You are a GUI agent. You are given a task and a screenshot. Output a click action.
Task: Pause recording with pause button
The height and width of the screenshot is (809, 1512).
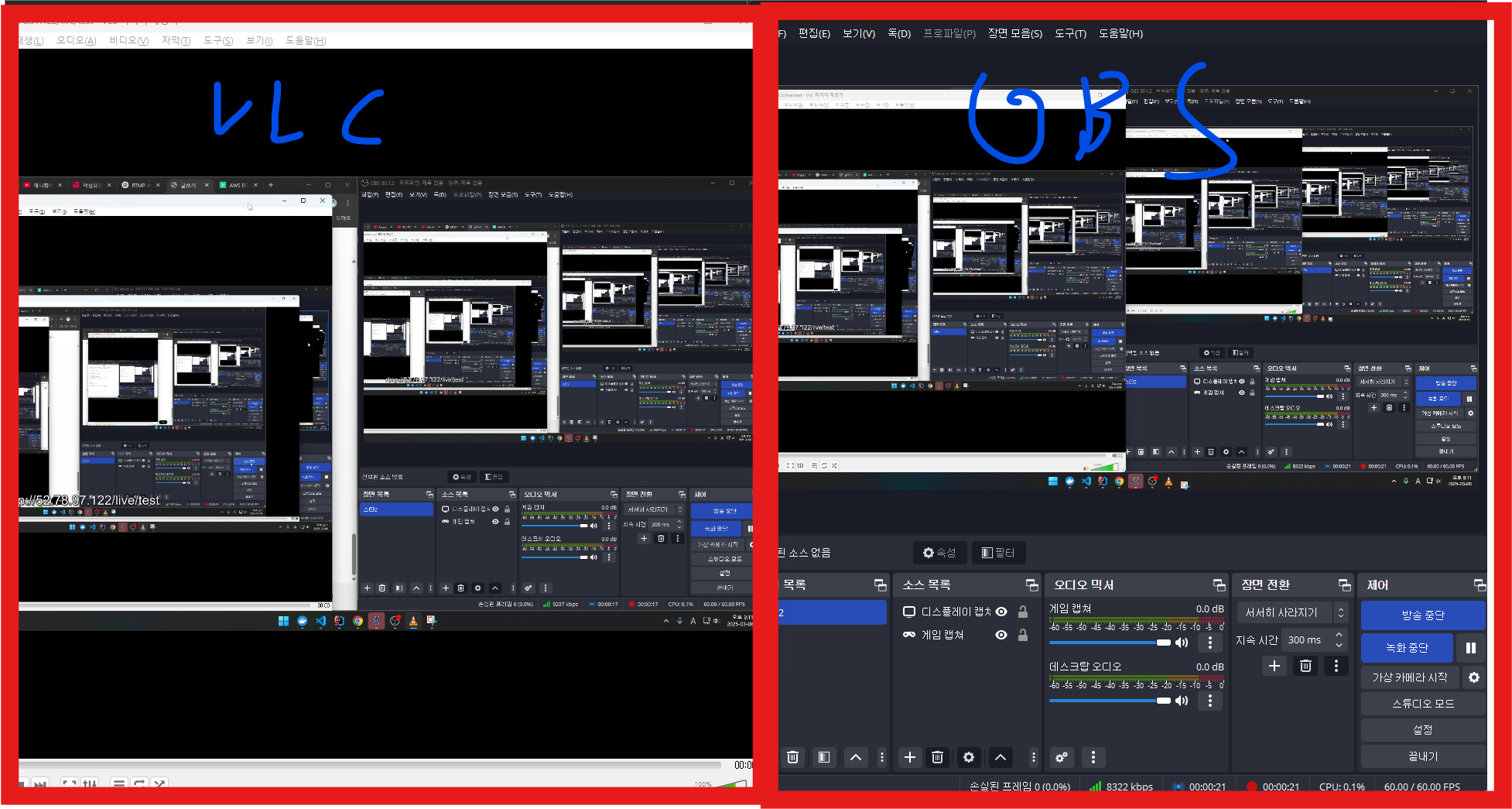pyautogui.click(x=1470, y=648)
